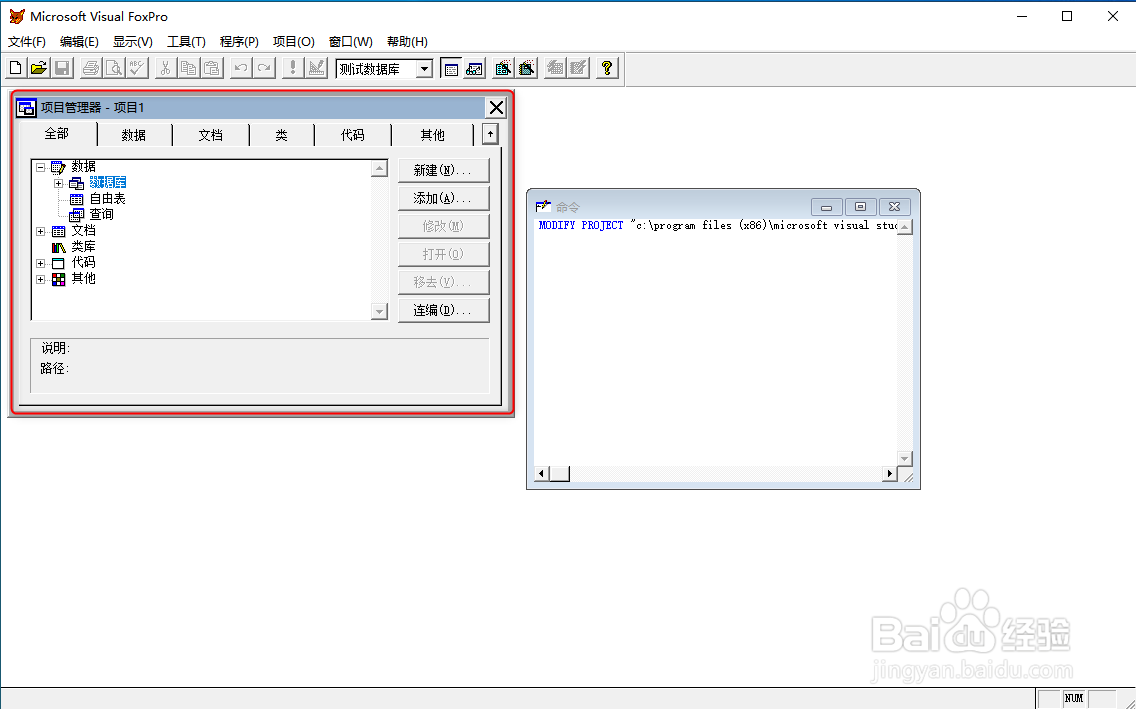Image resolution: width=1136 pixels, height=709 pixels.
Task: Open the 窗口(W) menu
Action: (x=351, y=42)
